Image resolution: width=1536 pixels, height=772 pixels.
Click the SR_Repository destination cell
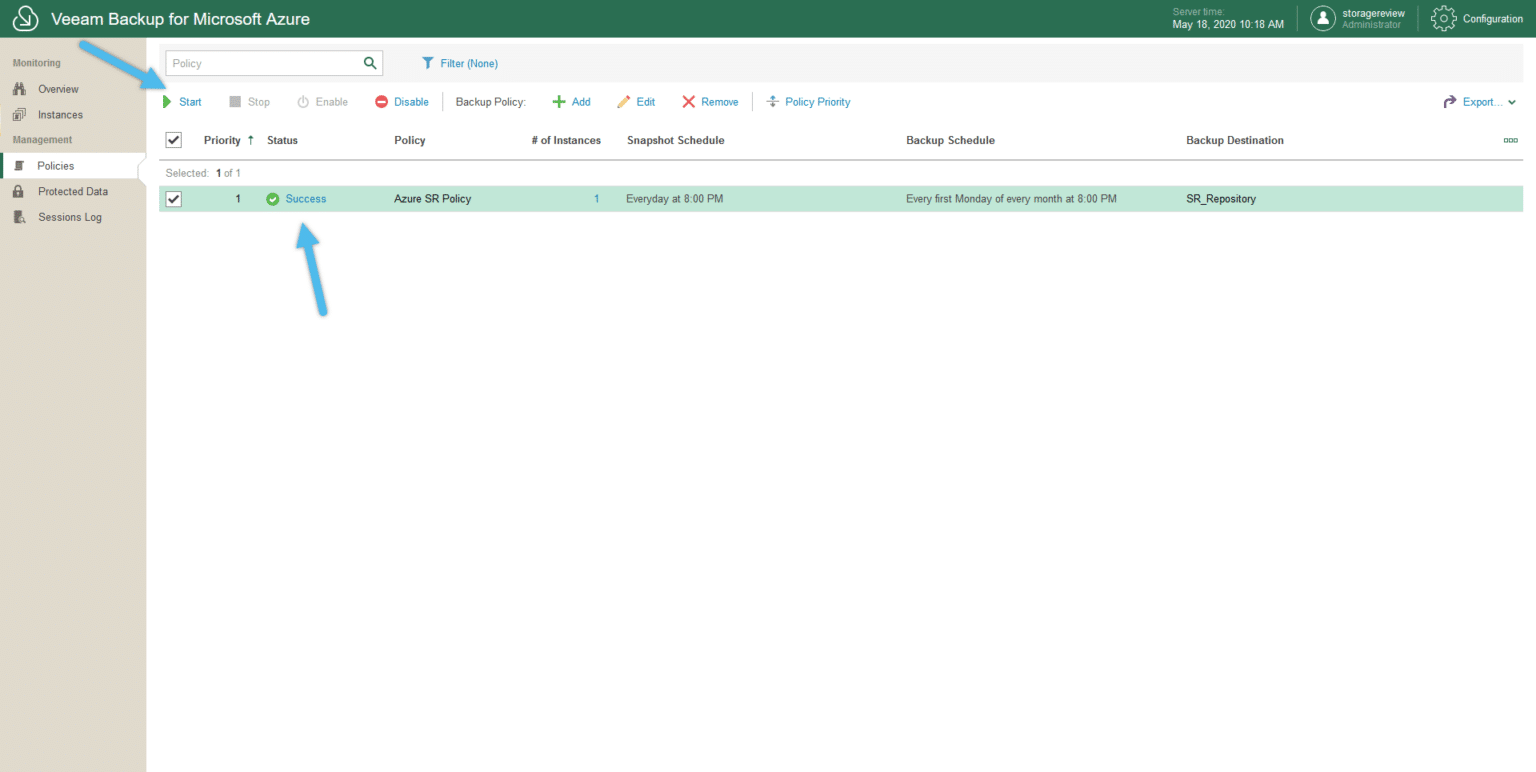pos(1221,199)
